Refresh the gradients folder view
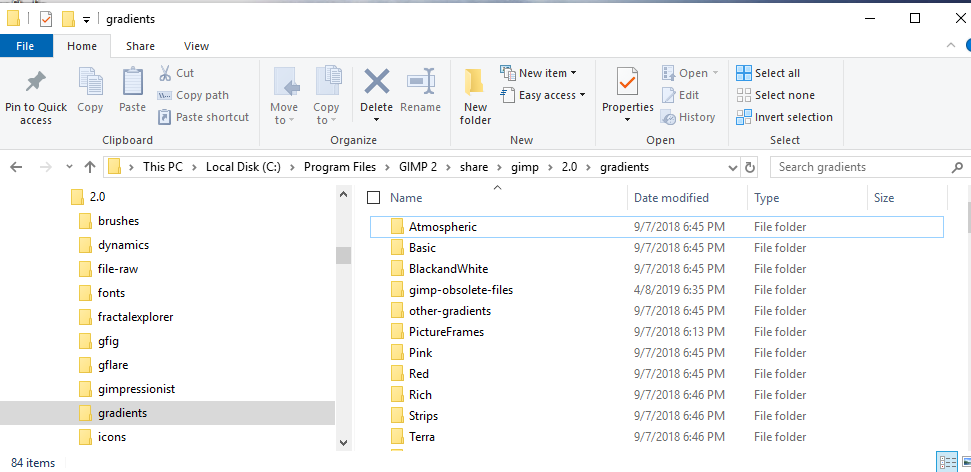 tap(750, 167)
